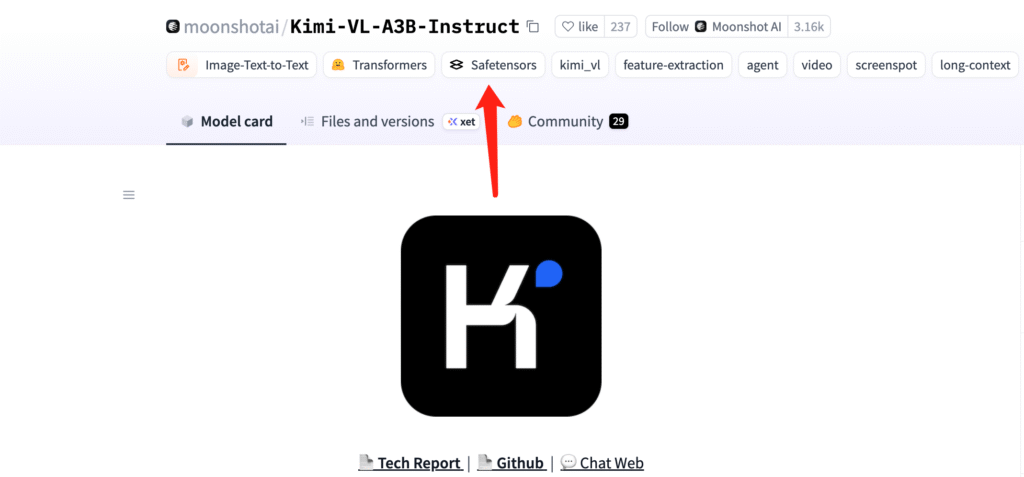Open the list of 237 likes

coord(620,27)
